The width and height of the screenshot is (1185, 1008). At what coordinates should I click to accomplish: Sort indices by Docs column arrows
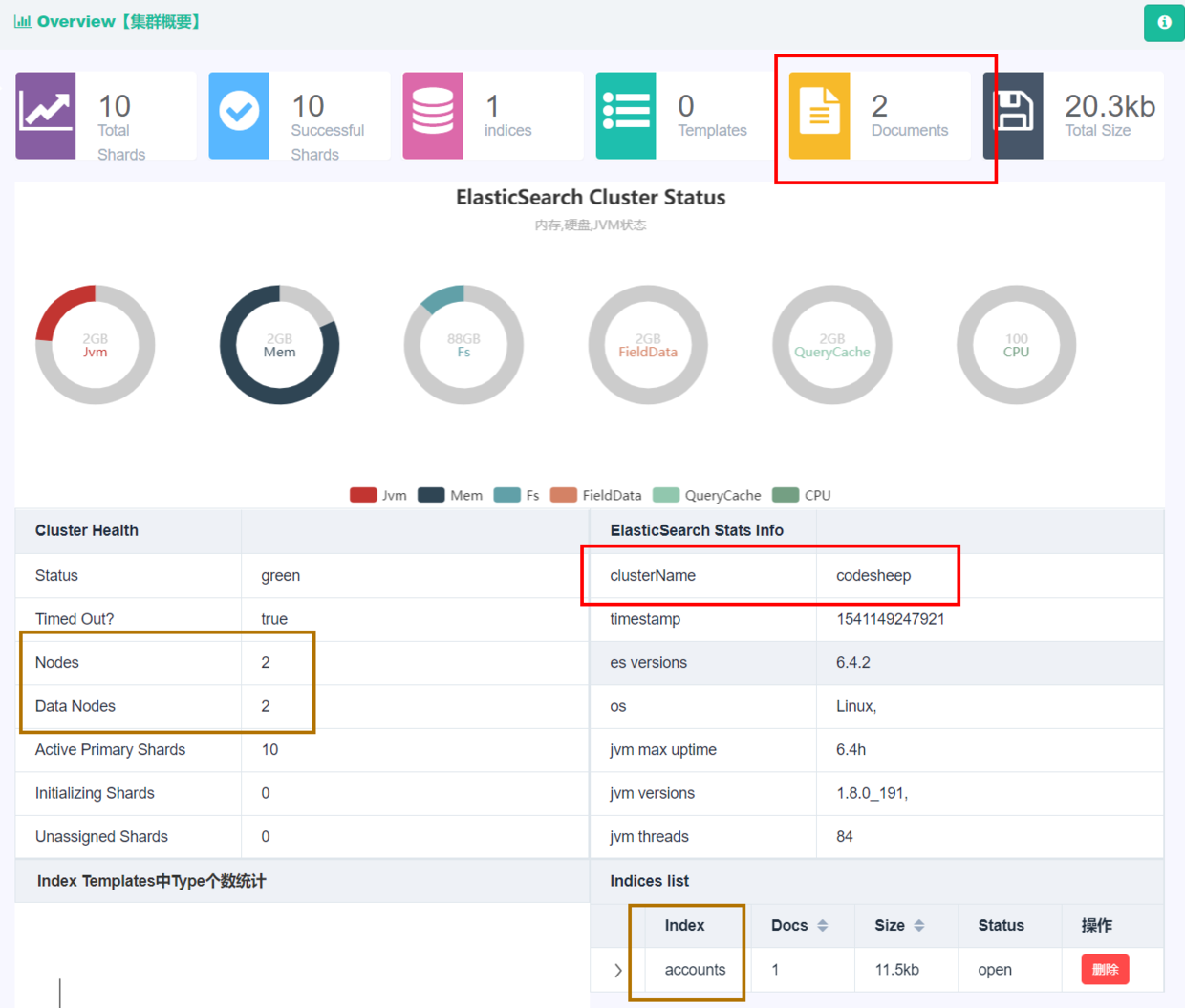[823, 926]
